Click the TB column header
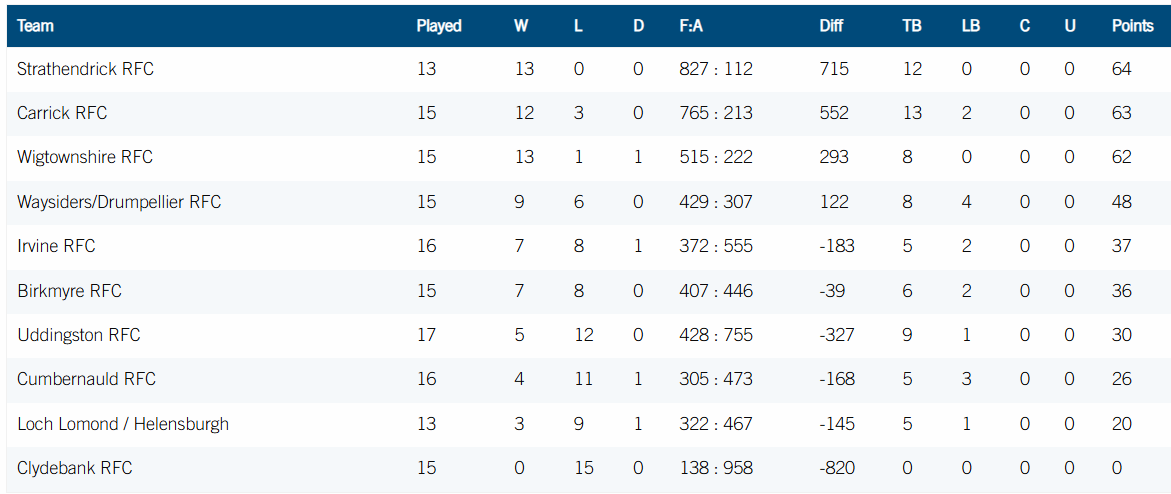The height and width of the screenshot is (494, 1171). pyautogui.click(x=912, y=26)
